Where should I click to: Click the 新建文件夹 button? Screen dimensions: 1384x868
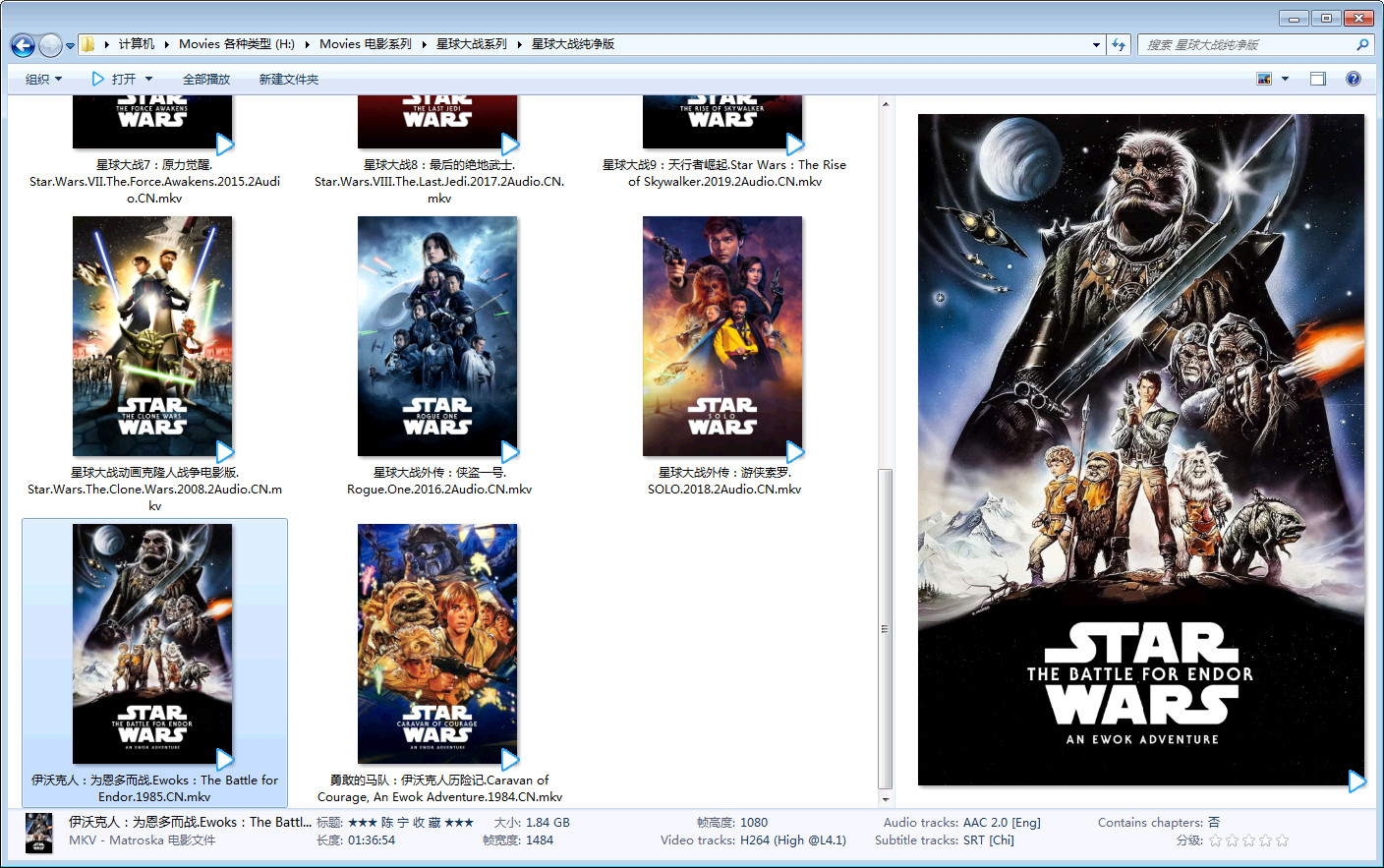coord(289,79)
